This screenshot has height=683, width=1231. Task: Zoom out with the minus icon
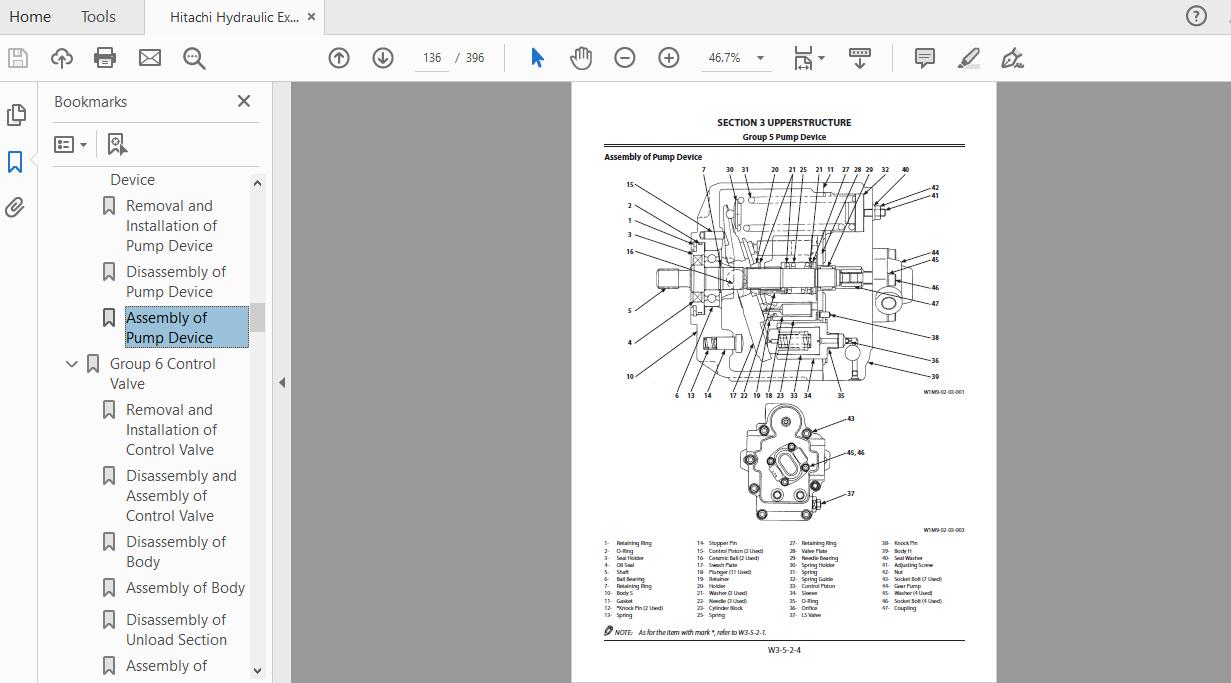coord(625,58)
